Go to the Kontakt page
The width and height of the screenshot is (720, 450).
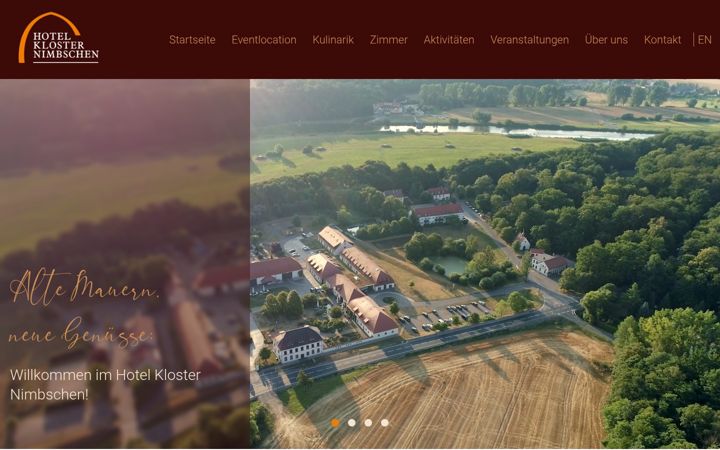[x=662, y=40]
